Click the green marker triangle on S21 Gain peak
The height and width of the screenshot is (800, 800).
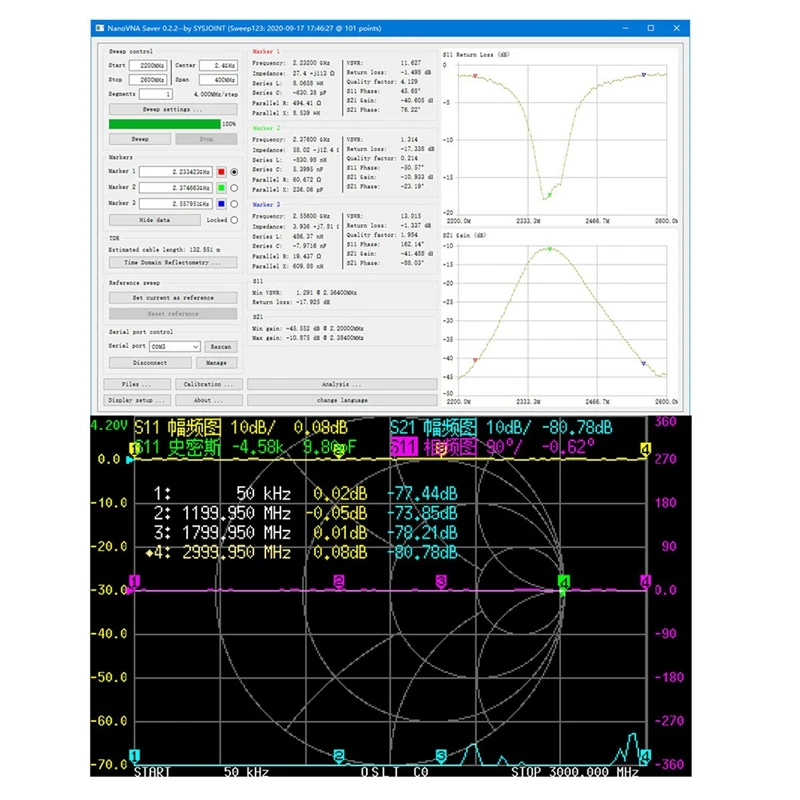click(x=549, y=248)
